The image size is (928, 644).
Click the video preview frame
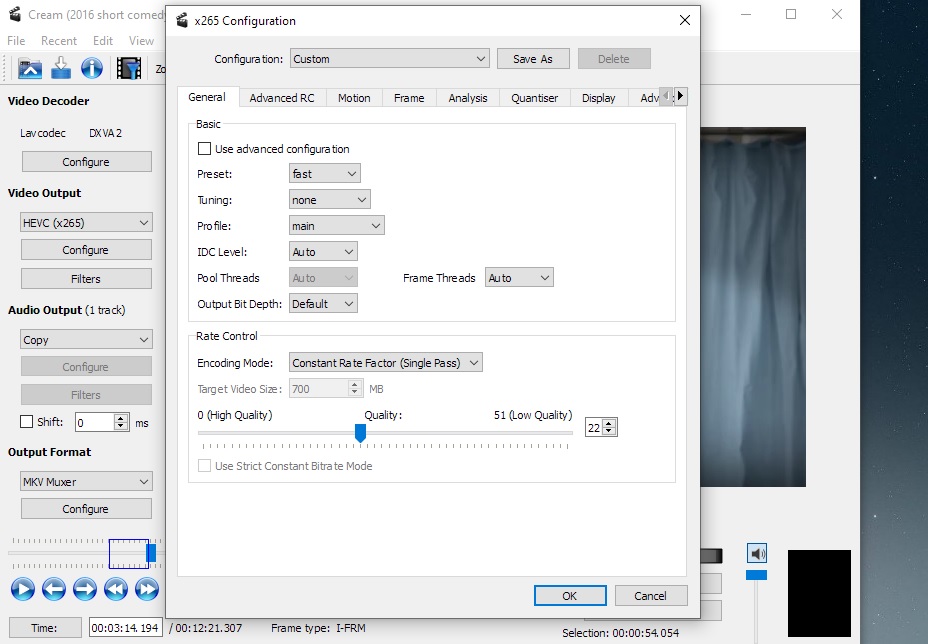[753, 307]
